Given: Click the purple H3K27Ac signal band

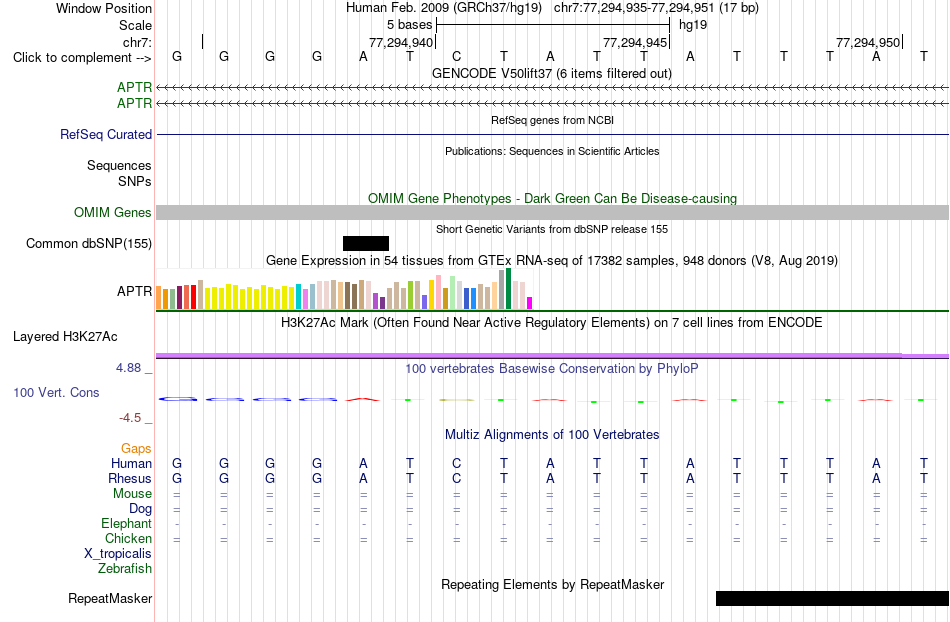Looking at the screenshot, I should point(552,356).
